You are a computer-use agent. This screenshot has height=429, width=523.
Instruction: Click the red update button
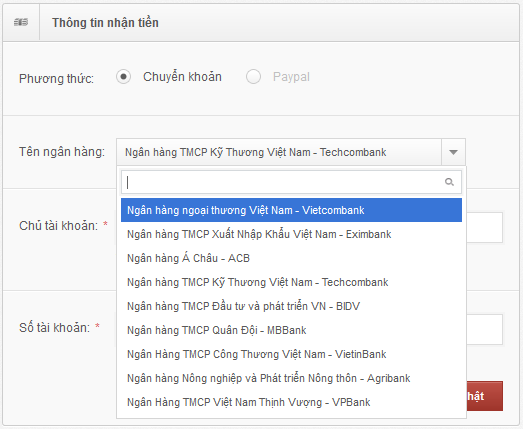tap(485, 396)
